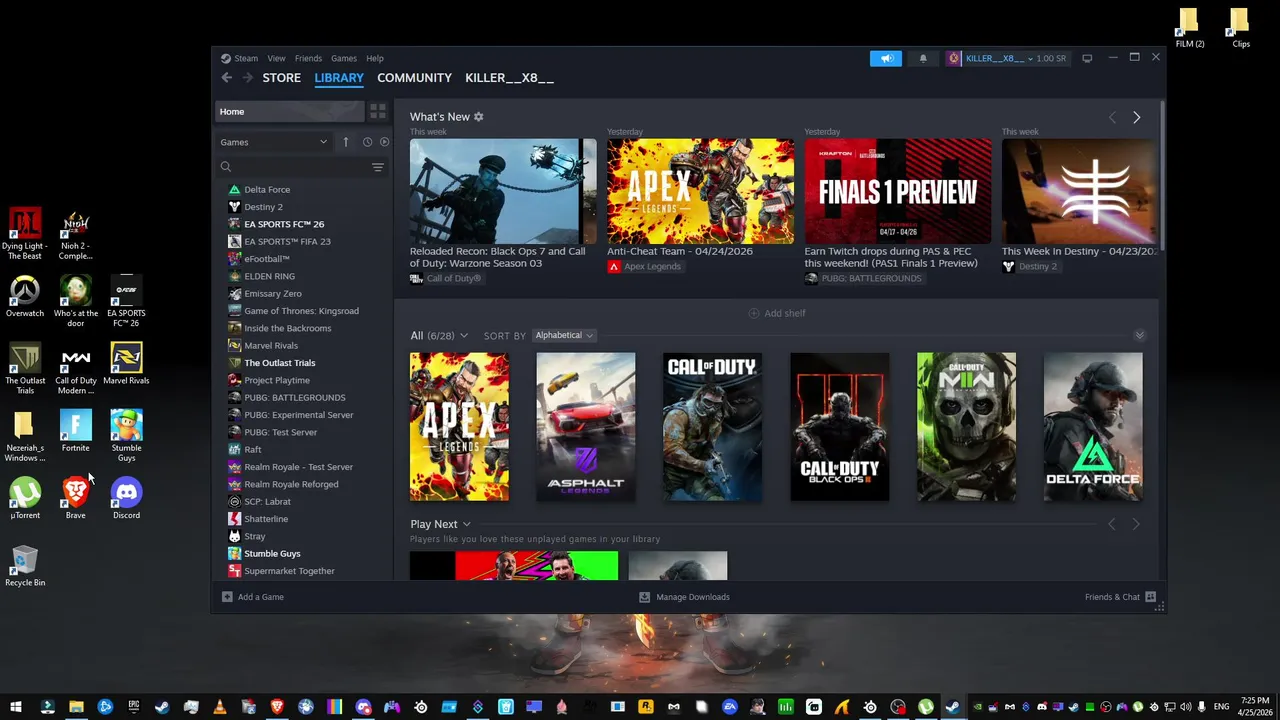Toggle the ready-to-play filter icon
Image resolution: width=1280 pixels, height=720 pixels.
(x=384, y=142)
